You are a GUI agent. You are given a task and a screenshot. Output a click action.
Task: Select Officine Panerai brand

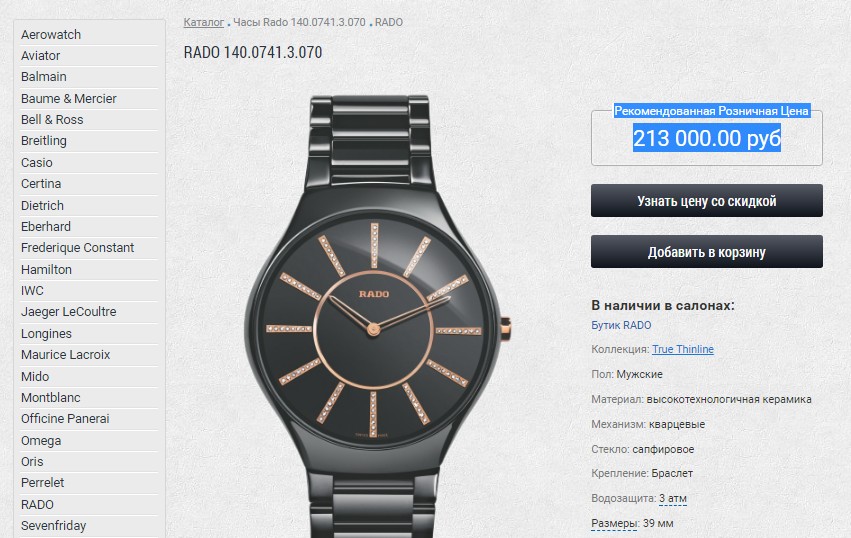pyautogui.click(x=65, y=419)
